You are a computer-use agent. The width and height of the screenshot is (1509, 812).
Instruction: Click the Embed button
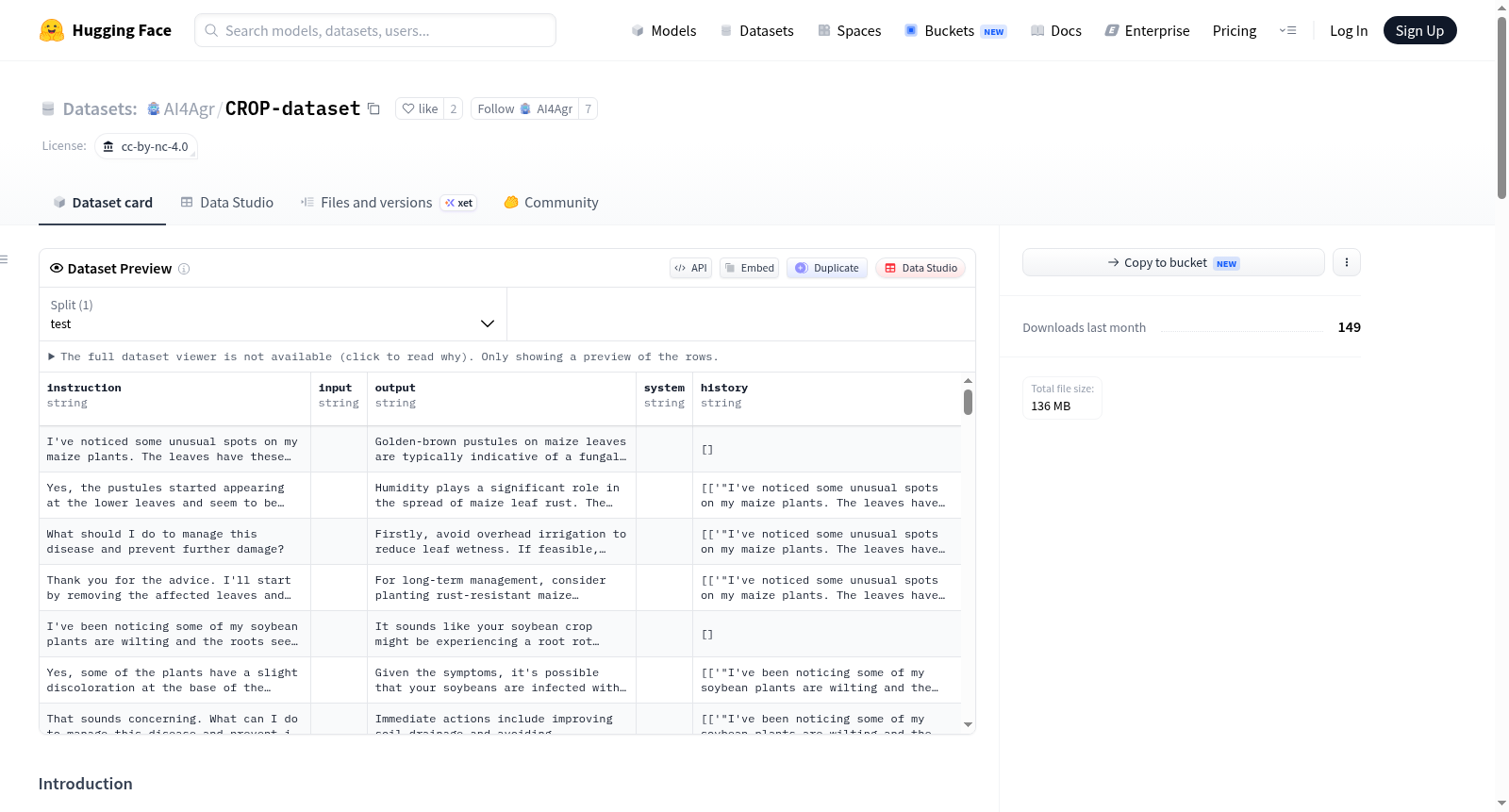click(x=750, y=268)
